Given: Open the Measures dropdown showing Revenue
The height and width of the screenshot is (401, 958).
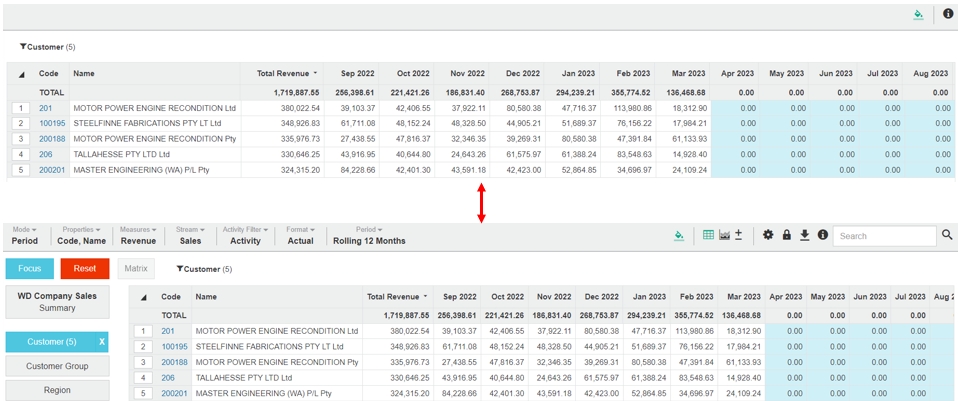Looking at the screenshot, I should [x=138, y=236].
